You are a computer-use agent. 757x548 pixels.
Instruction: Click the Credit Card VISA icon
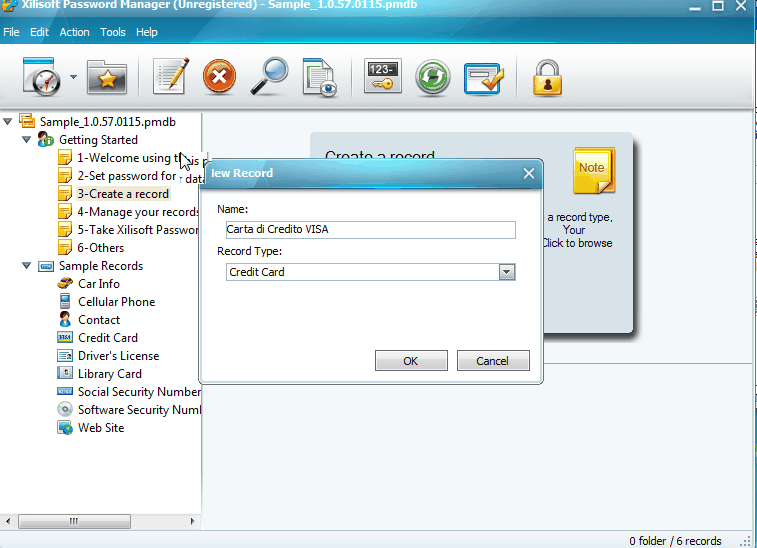pyautogui.click(x=65, y=337)
